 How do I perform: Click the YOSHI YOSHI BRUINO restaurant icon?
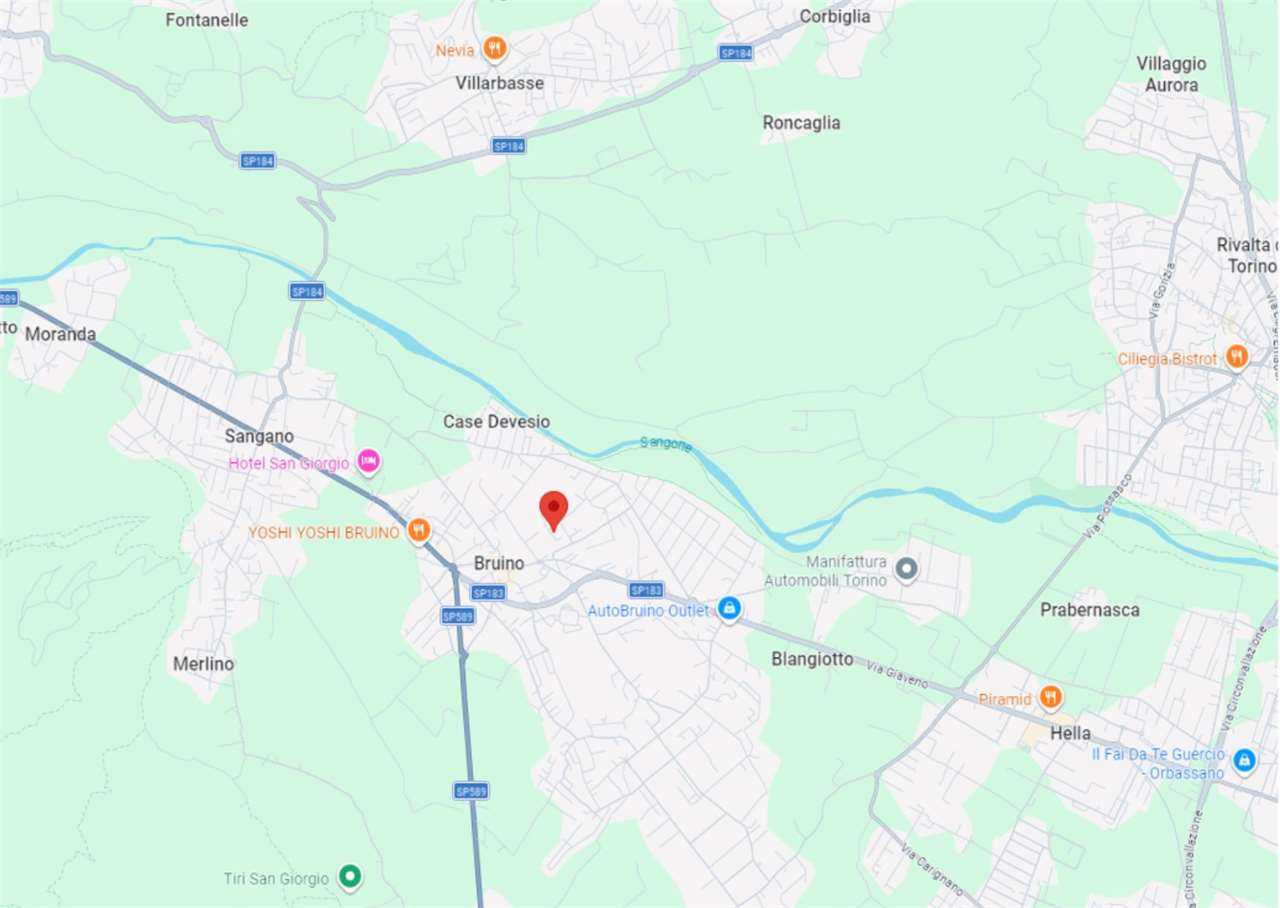point(419,531)
